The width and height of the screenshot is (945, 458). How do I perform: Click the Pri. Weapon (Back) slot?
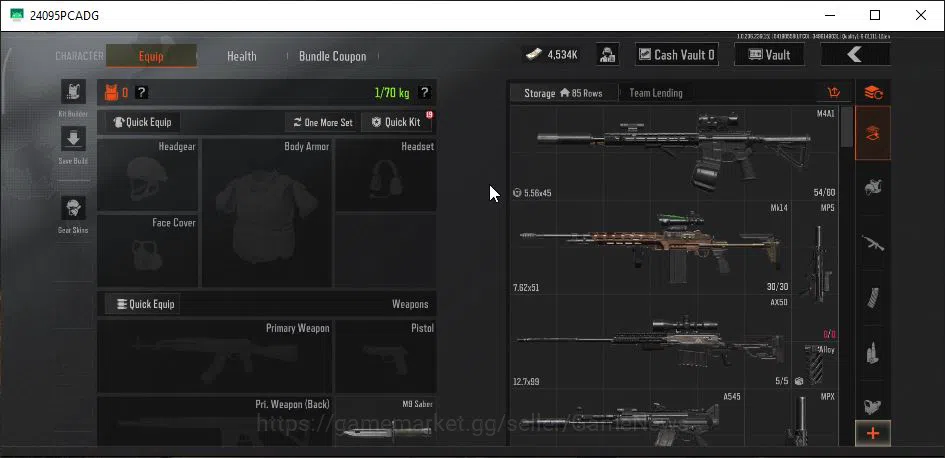click(215, 421)
